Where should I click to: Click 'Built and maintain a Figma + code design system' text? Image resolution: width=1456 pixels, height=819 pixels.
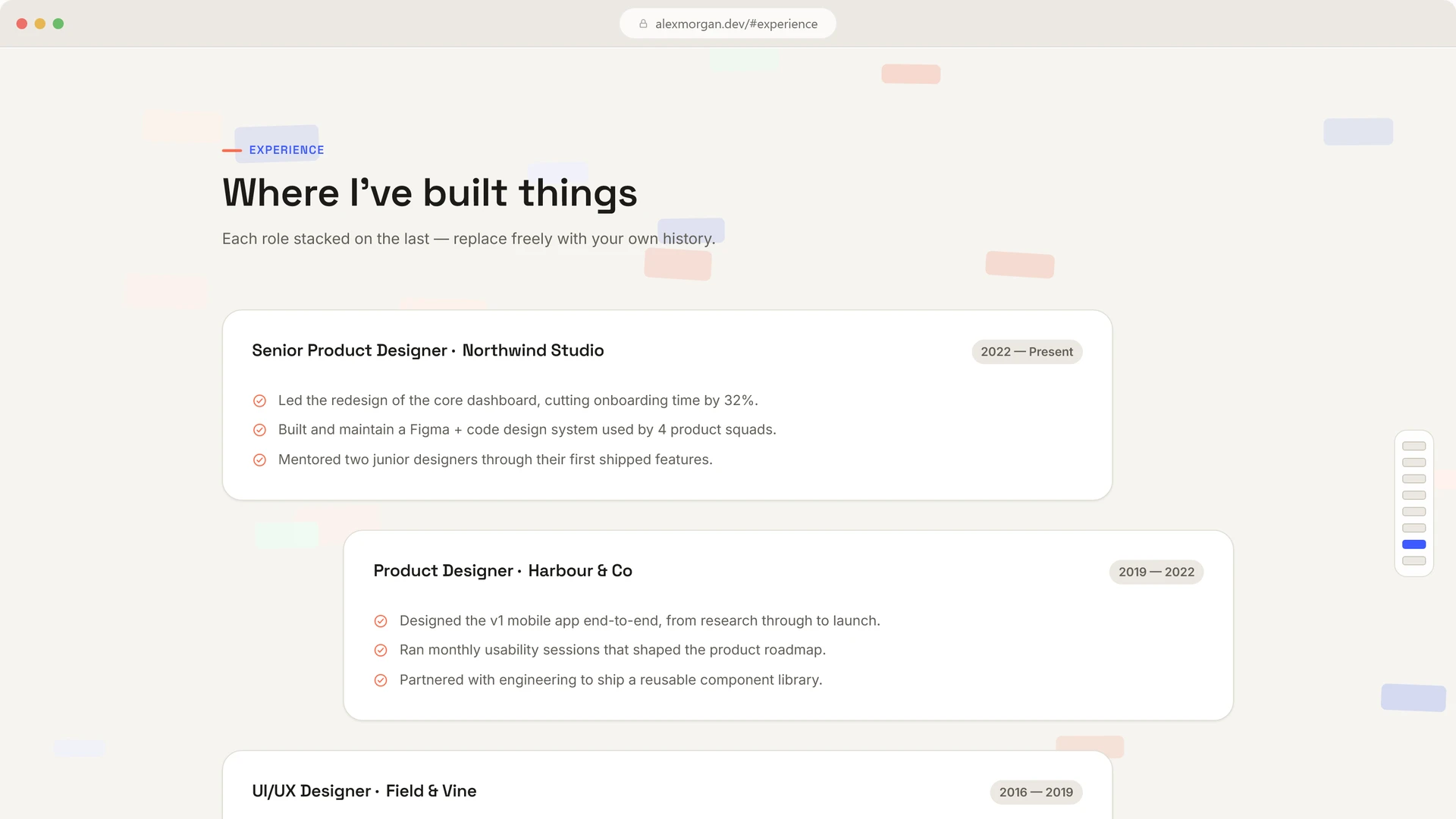coord(527,430)
